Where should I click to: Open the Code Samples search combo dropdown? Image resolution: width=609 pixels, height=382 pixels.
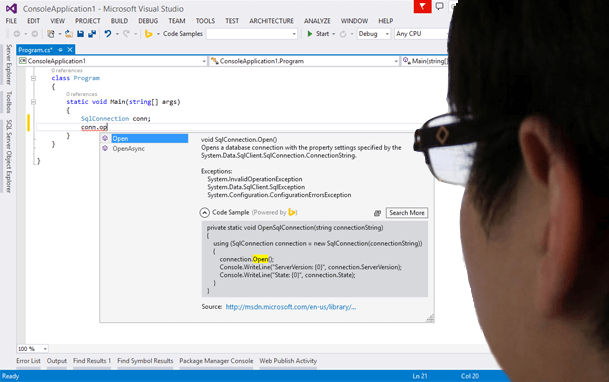pyautogui.click(x=294, y=34)
